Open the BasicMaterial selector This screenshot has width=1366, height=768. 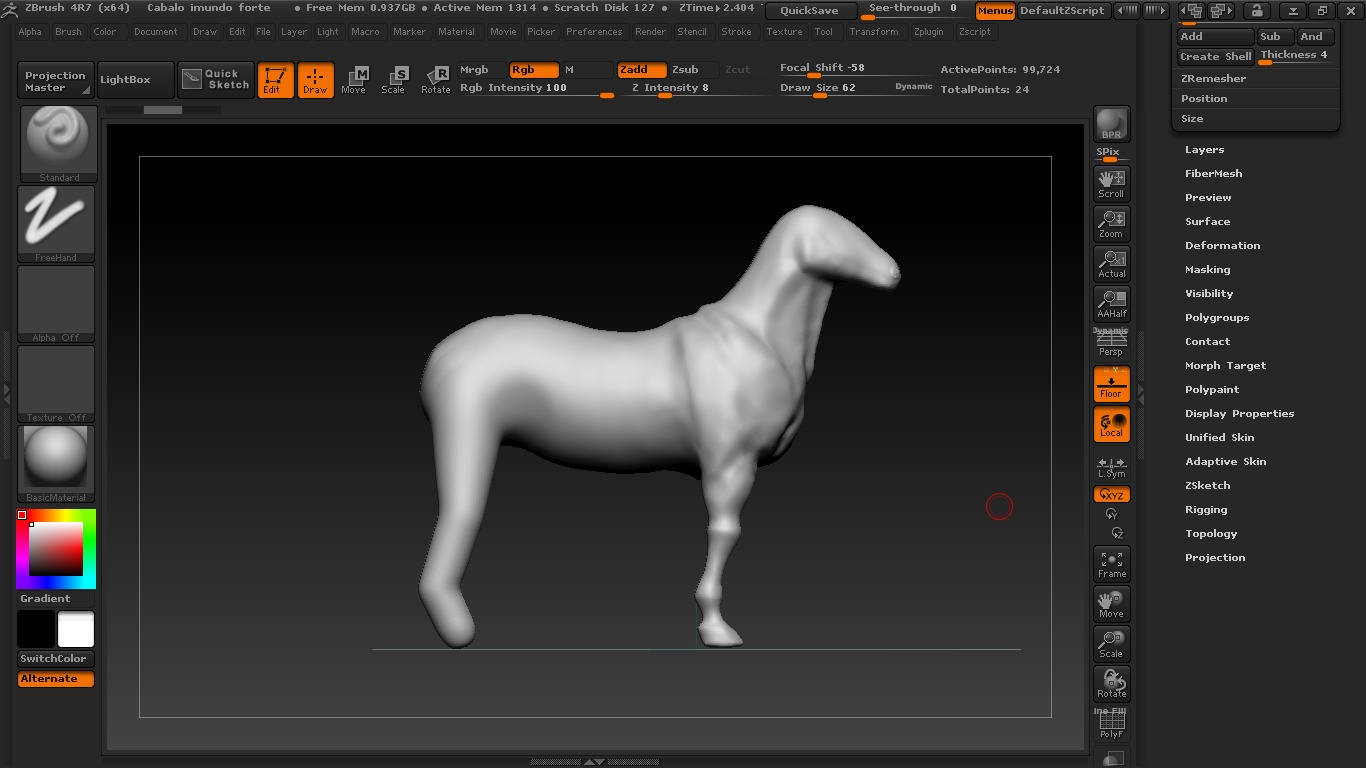(x=56, y=464)
